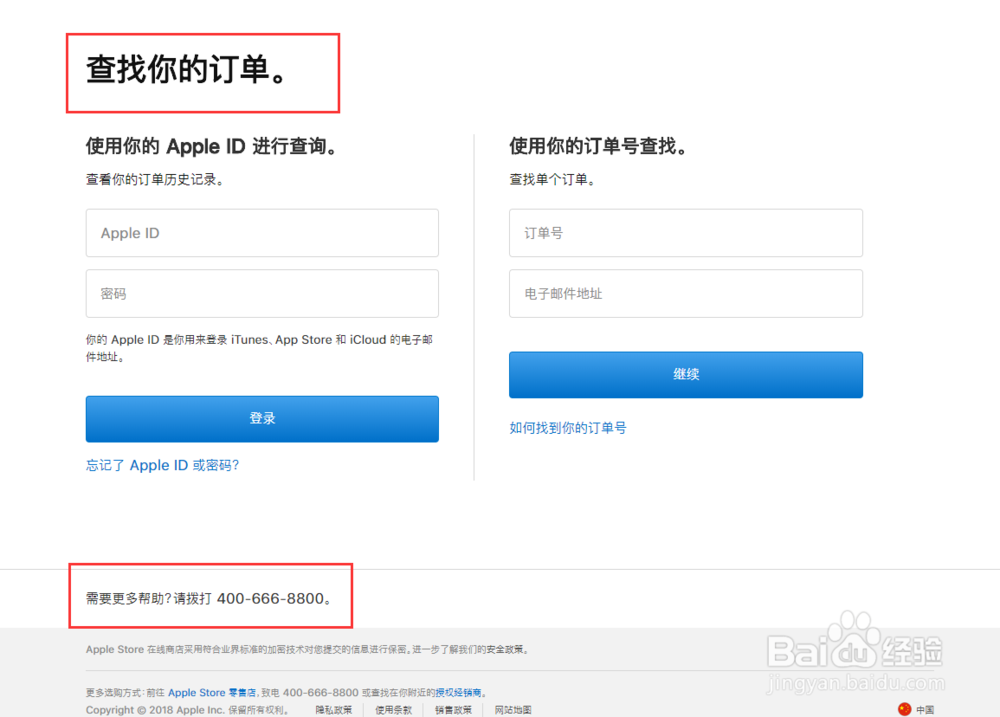Click 使用你的 Apple ID 进行查询。 heading
The height and width of the screenshot is (717, 1000).
click(211, 146)
